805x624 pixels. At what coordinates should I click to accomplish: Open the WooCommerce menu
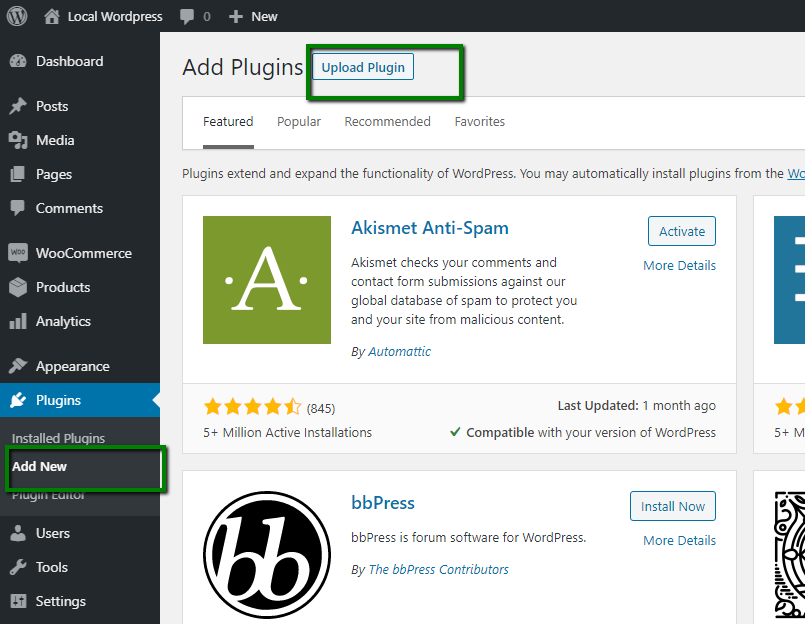pyautogui.click(x=80, y=253)
